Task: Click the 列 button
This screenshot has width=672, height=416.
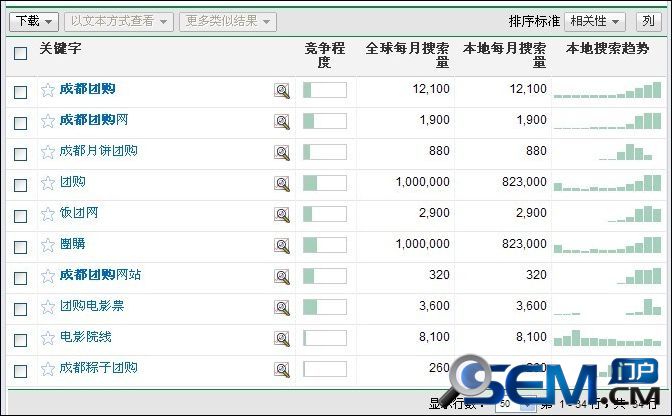Action: (x=648, y=21)
